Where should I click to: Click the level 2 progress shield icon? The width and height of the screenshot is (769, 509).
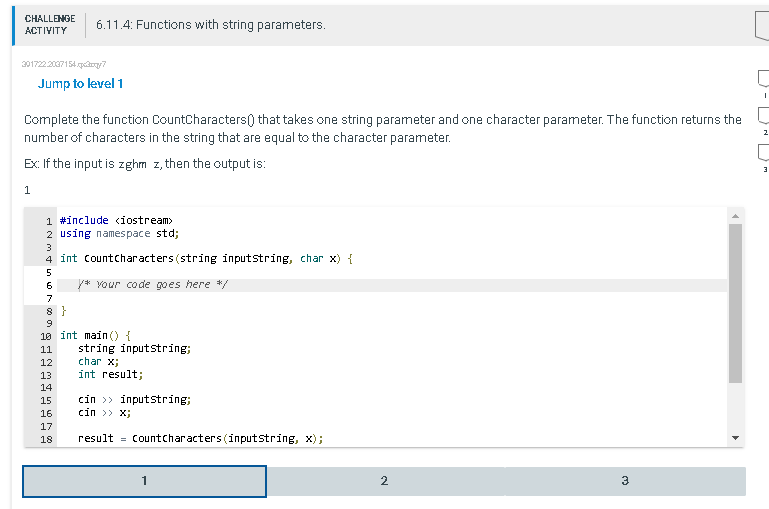pos(764,116)
